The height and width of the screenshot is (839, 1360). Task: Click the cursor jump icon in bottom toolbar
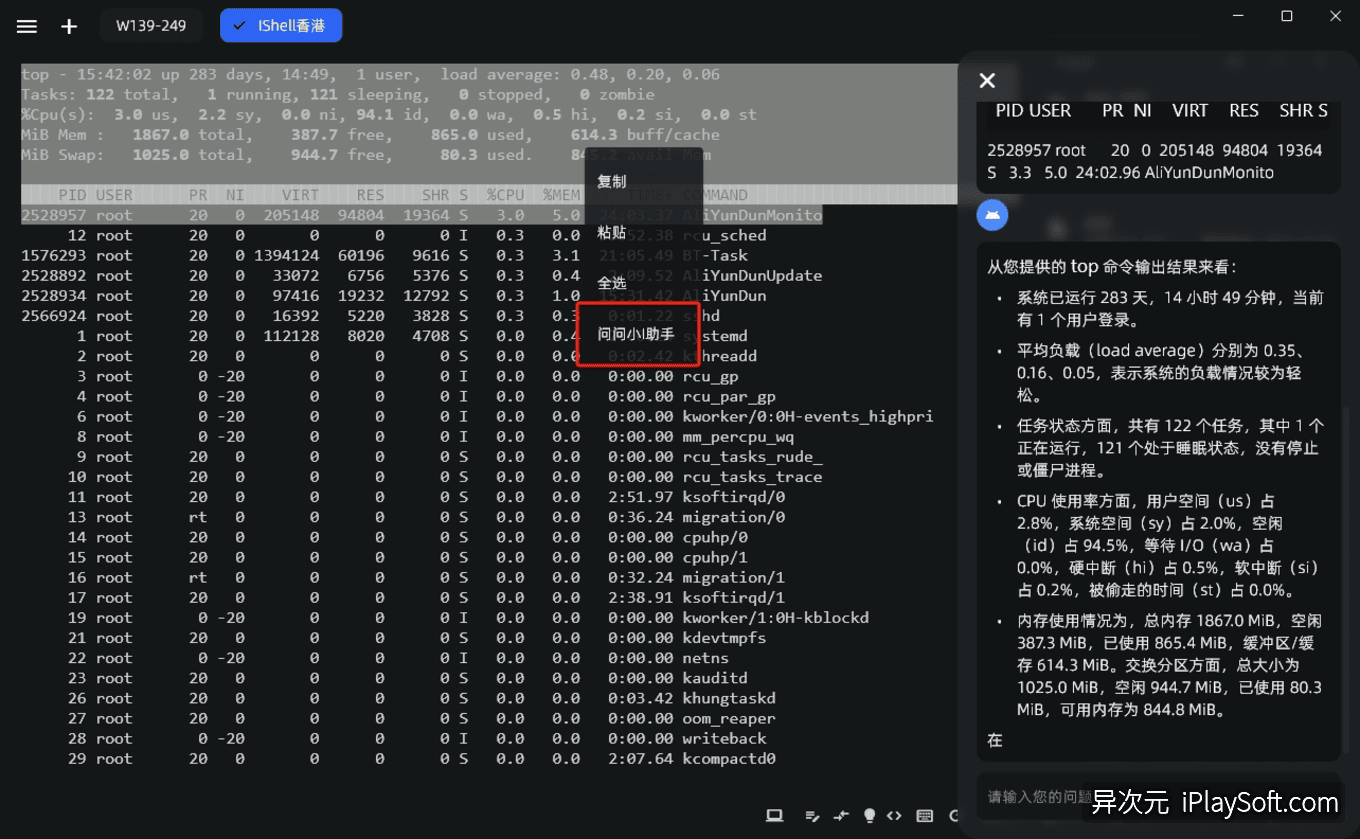(840, 816)
